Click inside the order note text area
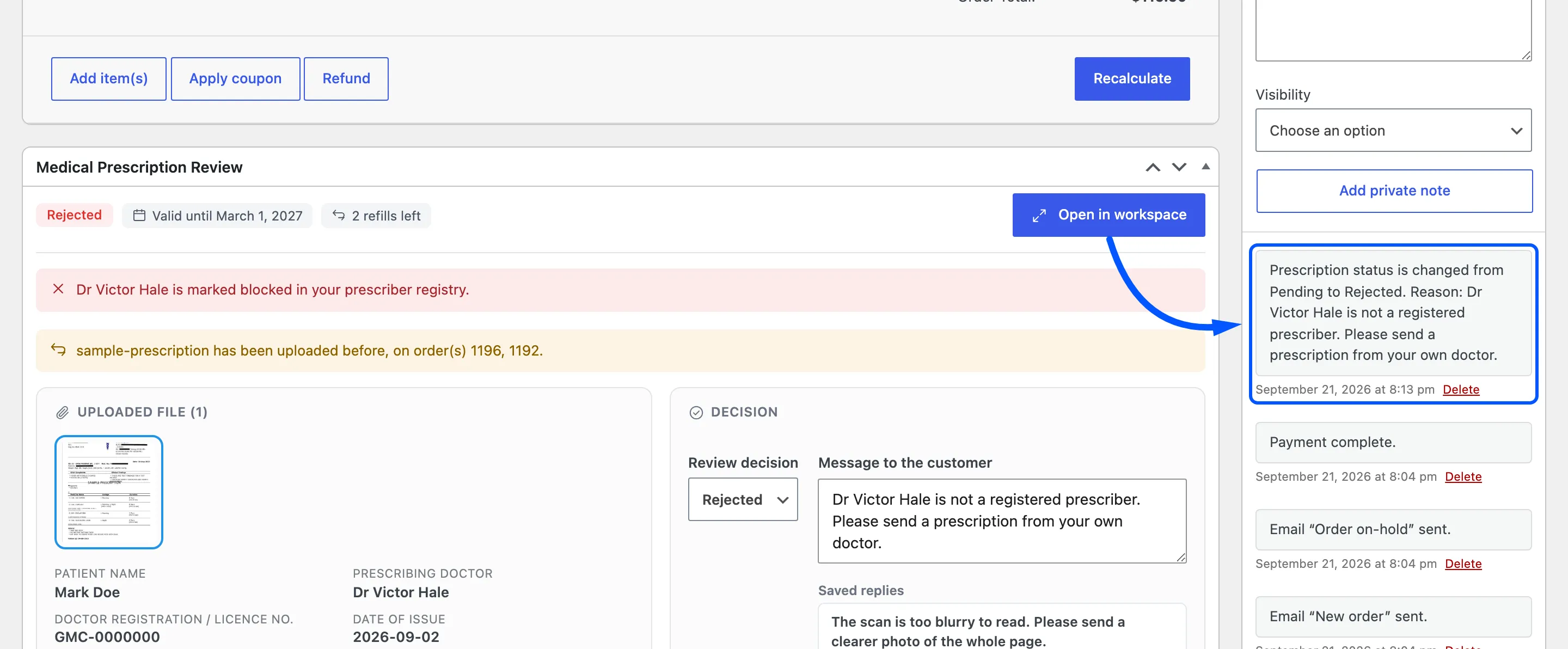 (x=1393, y=29)
